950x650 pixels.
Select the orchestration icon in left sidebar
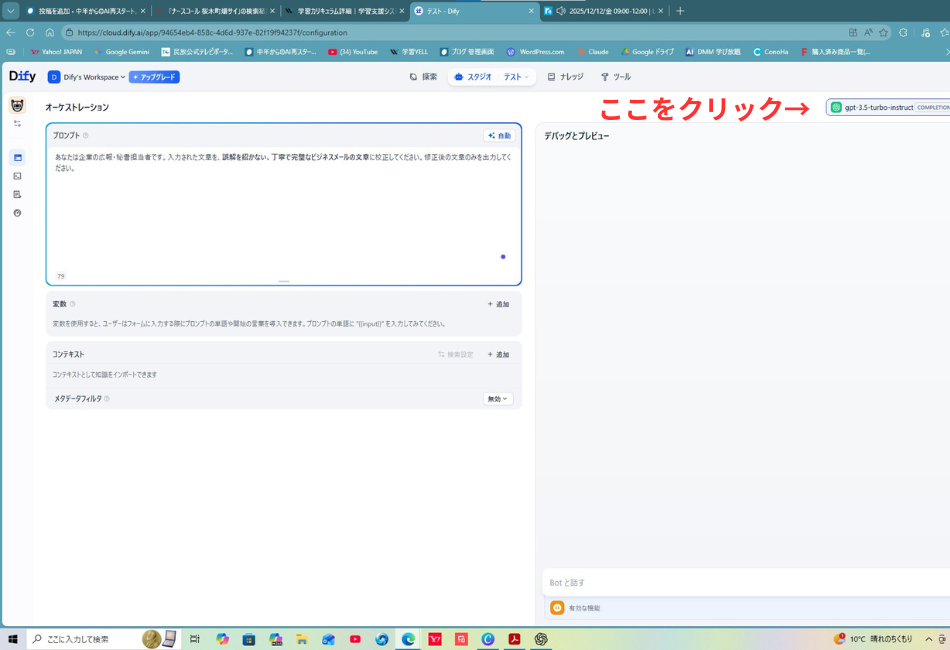17,157
